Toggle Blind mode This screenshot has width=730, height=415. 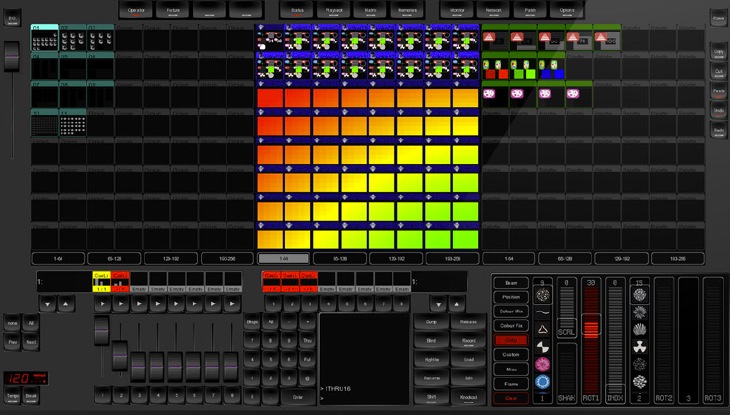pos(431,341)
